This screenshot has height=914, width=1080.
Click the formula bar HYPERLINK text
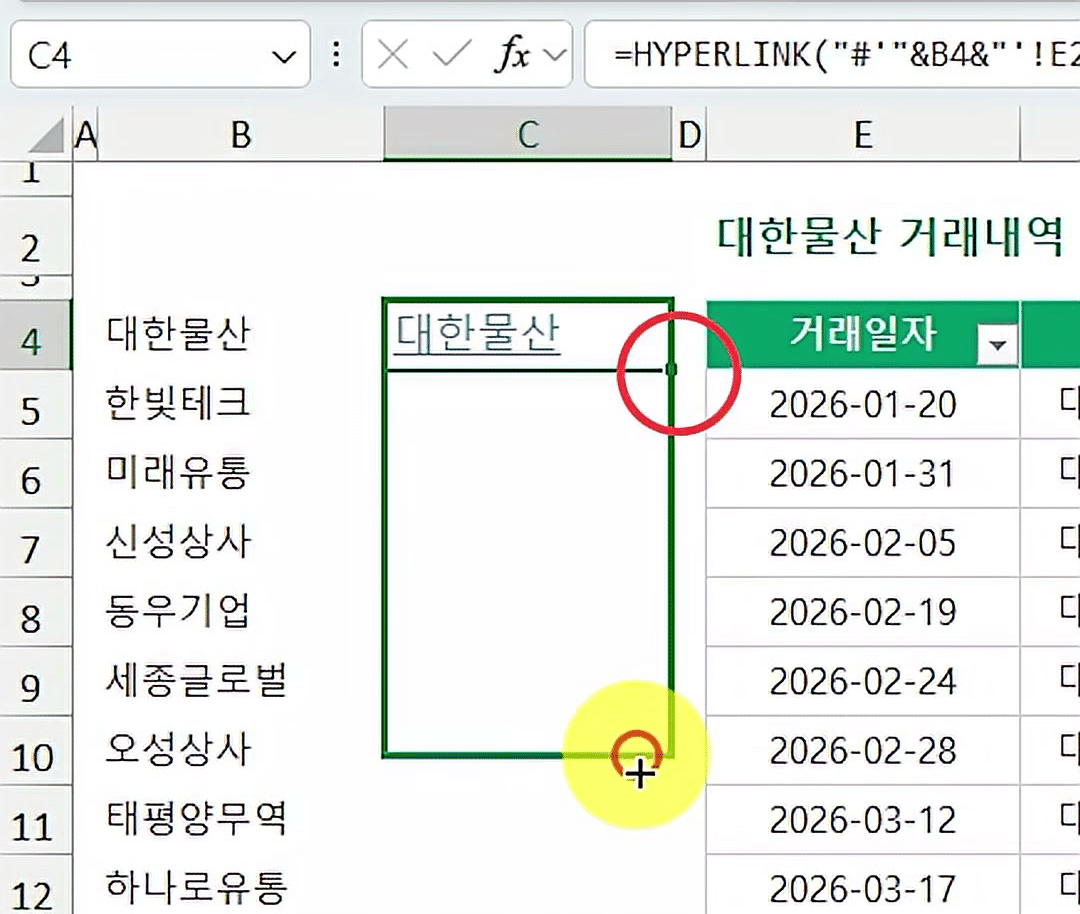(846, 54)
